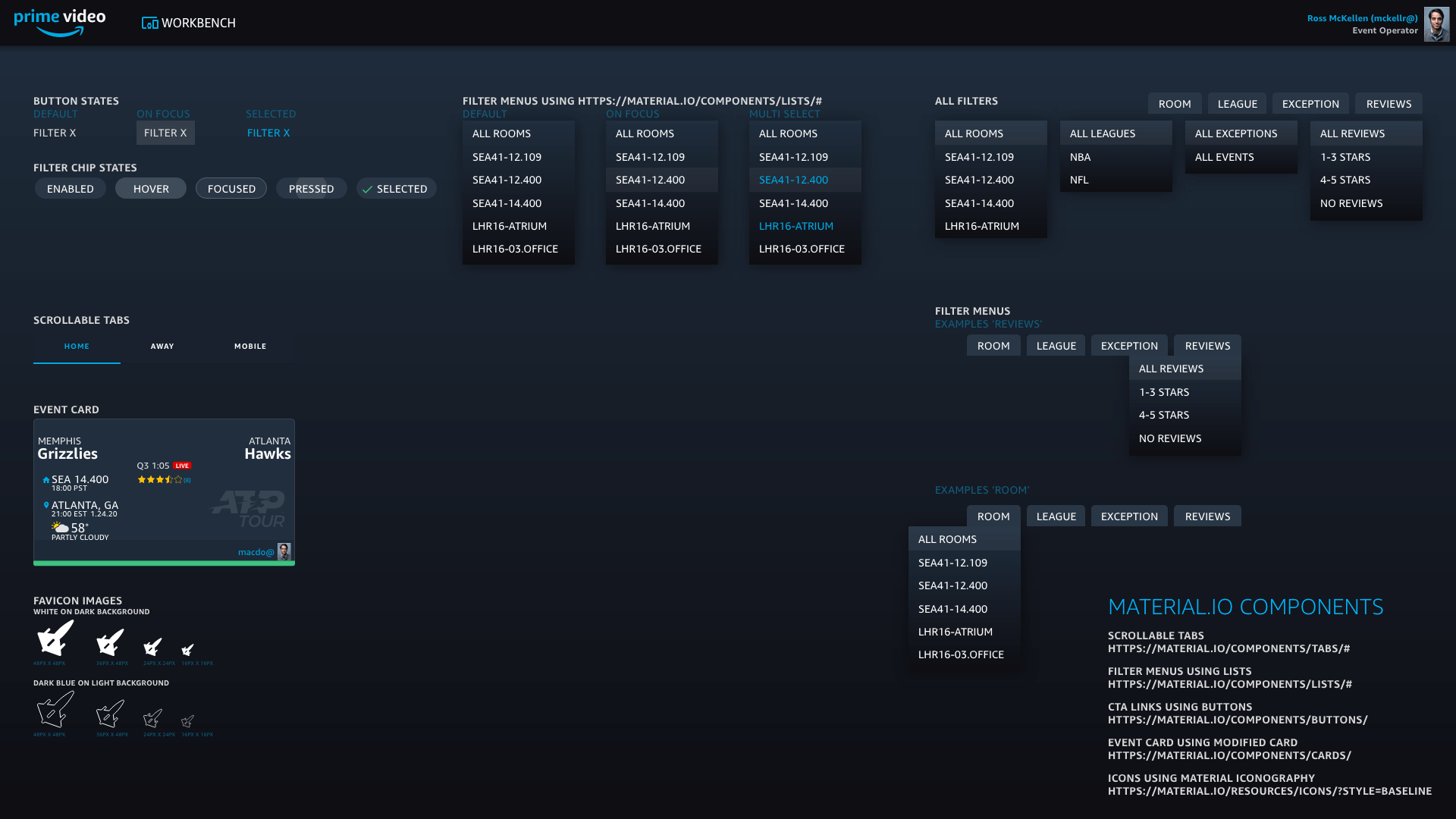Click the Prime Video logo
The image size is (1456, 819).
[x=60, y=22]
